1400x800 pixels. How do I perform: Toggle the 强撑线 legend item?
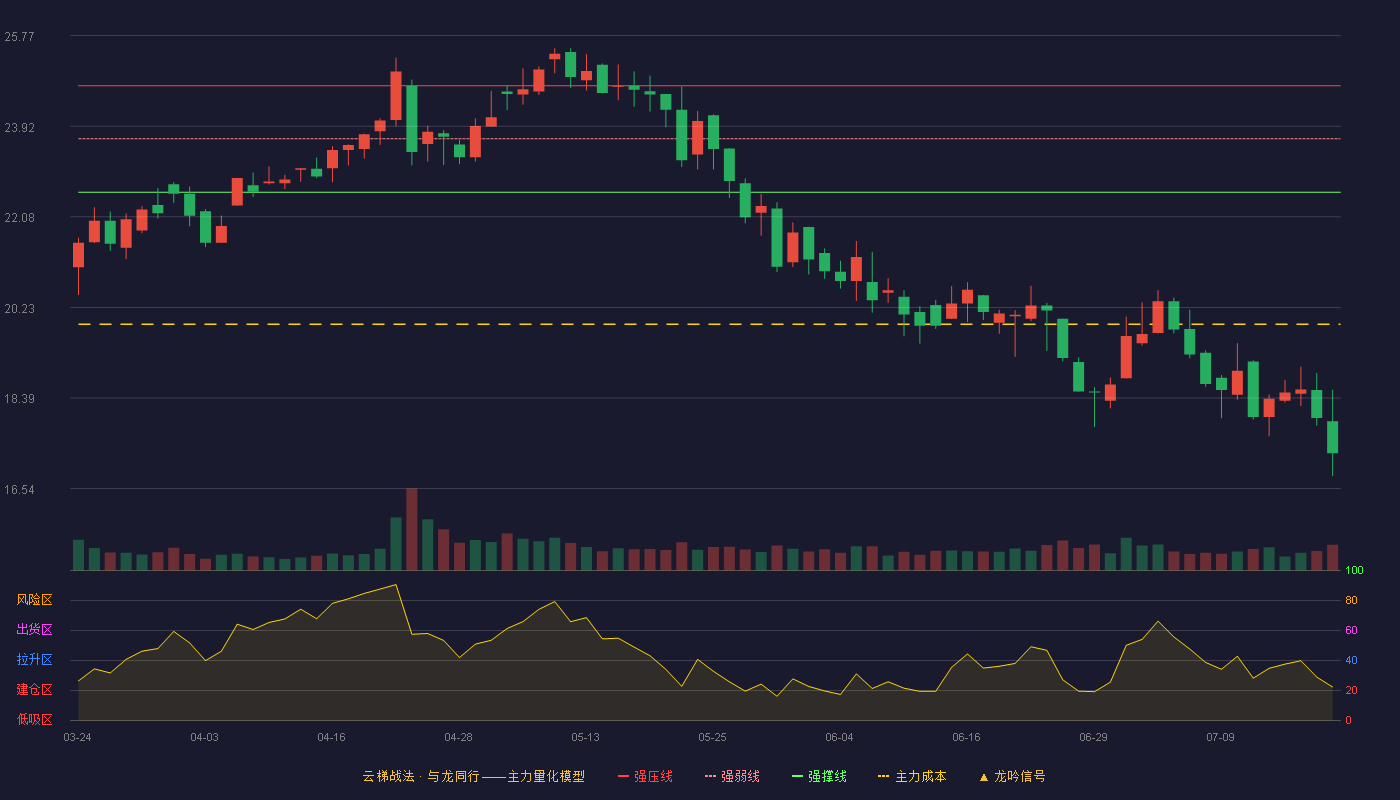pyautogui.click(x=819, y=776)
